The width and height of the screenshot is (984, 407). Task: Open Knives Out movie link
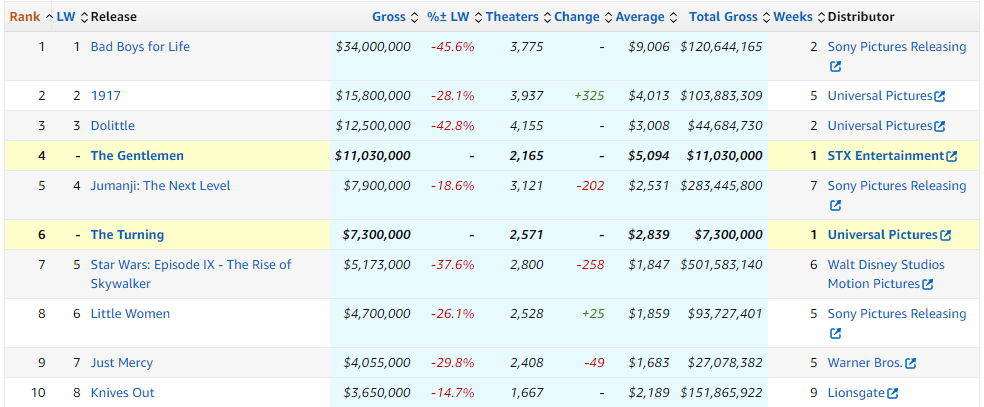pos(122,393)
